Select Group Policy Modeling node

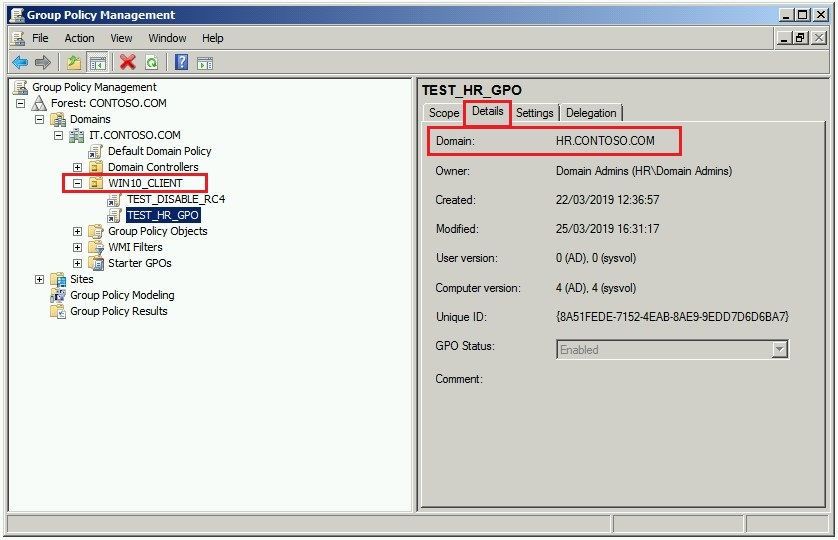[122, 295]
